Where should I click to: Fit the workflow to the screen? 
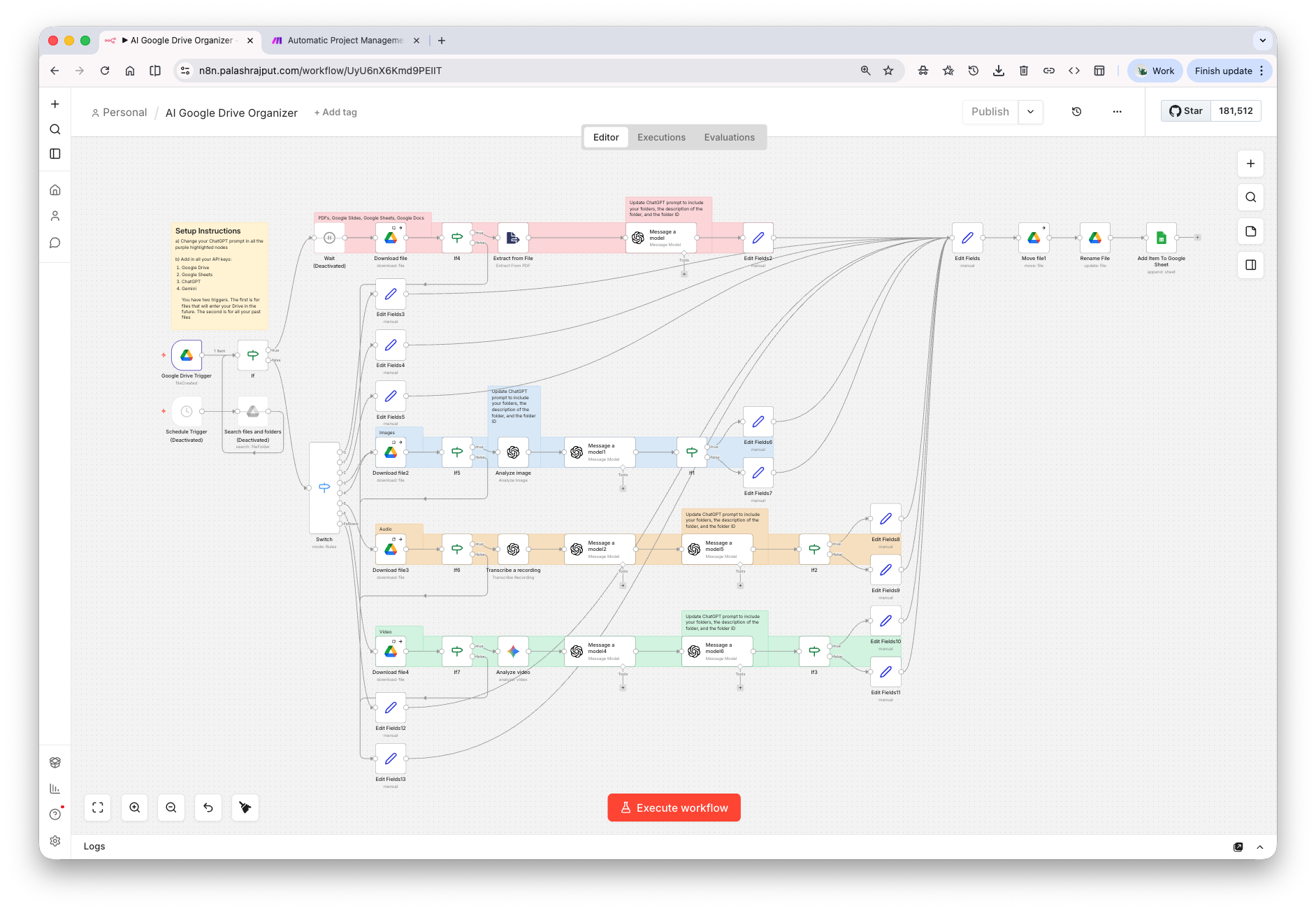(97, 808)
